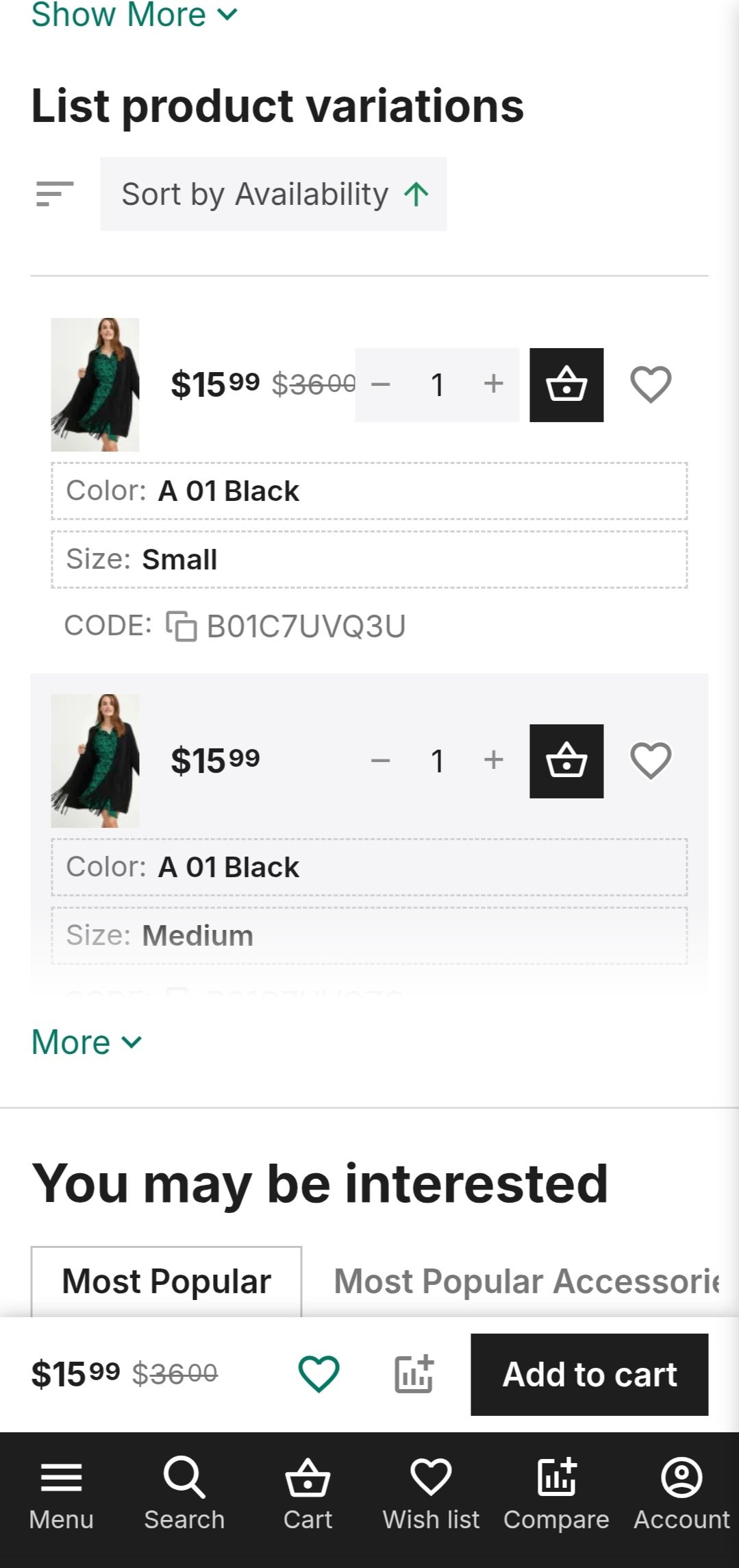739x1568 pixels.
Task: Increase quantity for Small variation
Action: pyautogui.click(x=493, y=384)
